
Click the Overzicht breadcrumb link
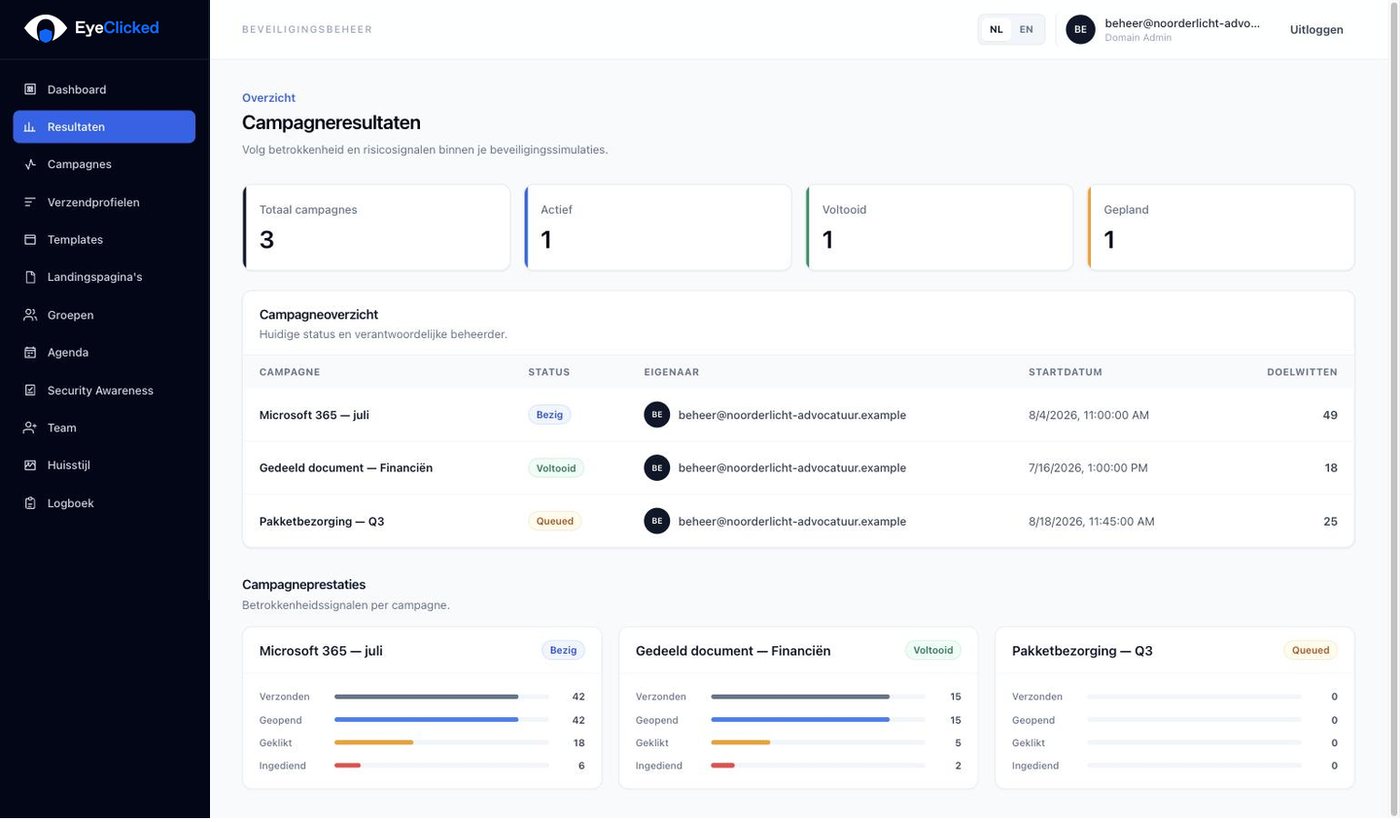269,98
